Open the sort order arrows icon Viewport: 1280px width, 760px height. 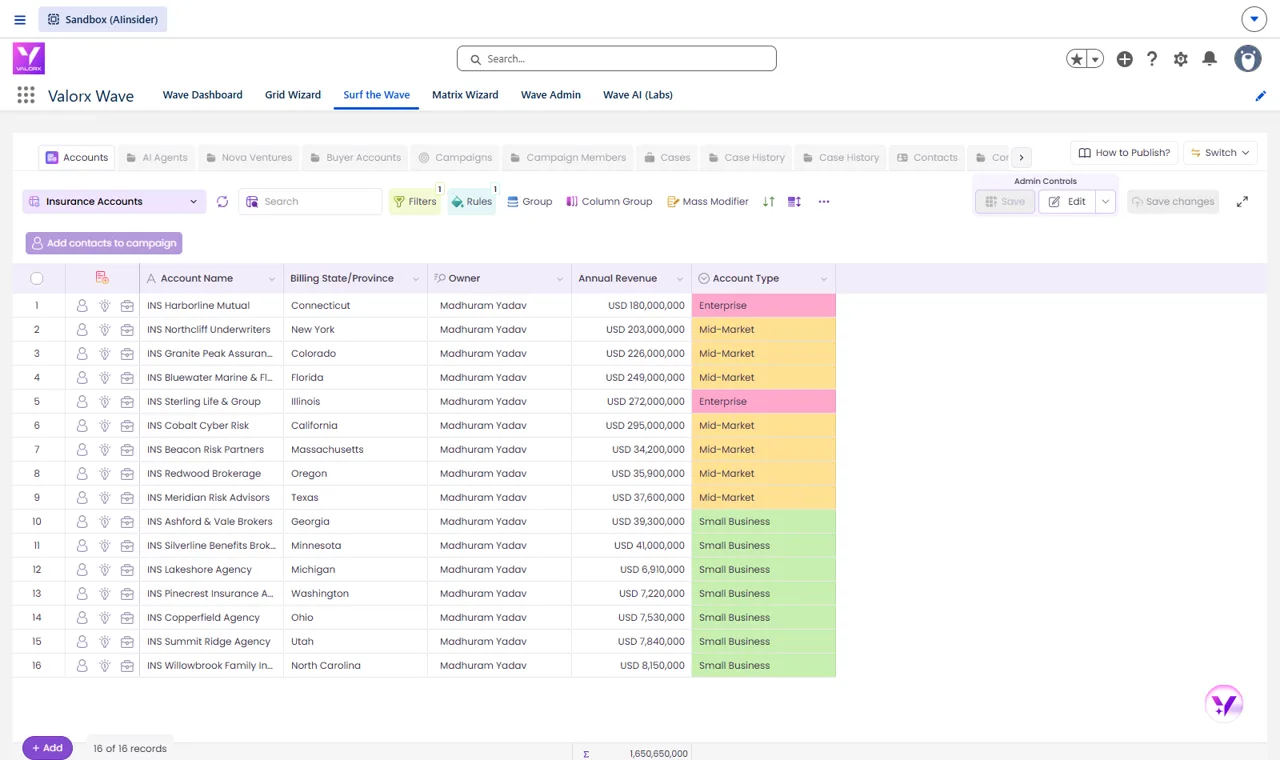point(768,202)
